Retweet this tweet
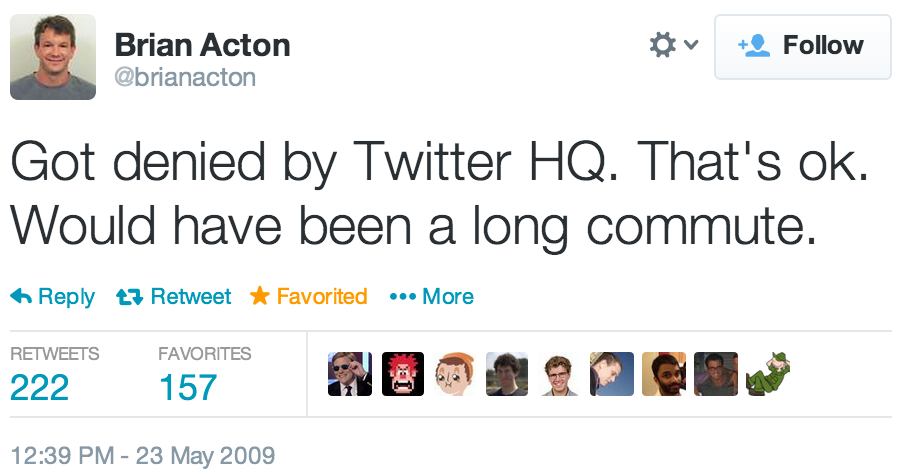The image size is (900, 474). click(174, 296)
